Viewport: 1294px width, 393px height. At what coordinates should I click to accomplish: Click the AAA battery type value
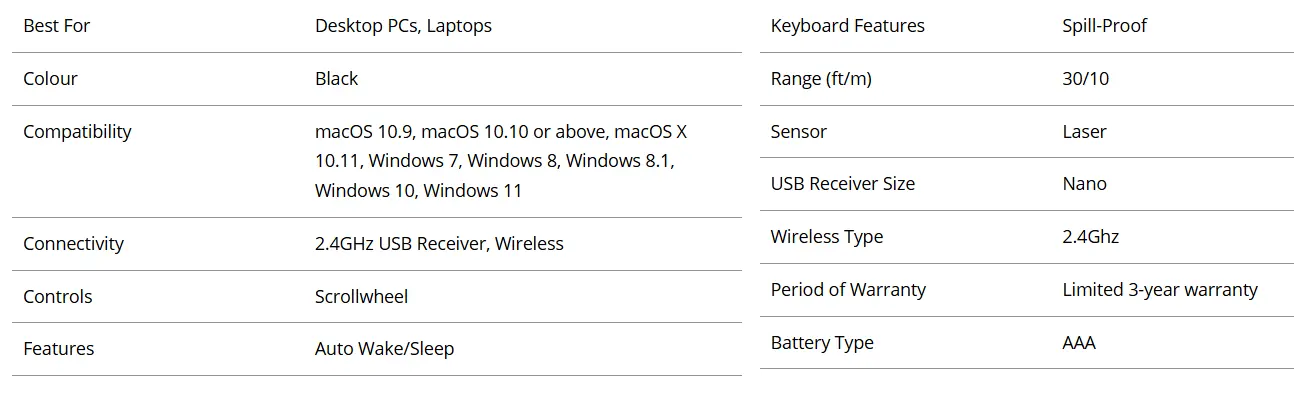pyautogui.click(x=1079, y=343)
